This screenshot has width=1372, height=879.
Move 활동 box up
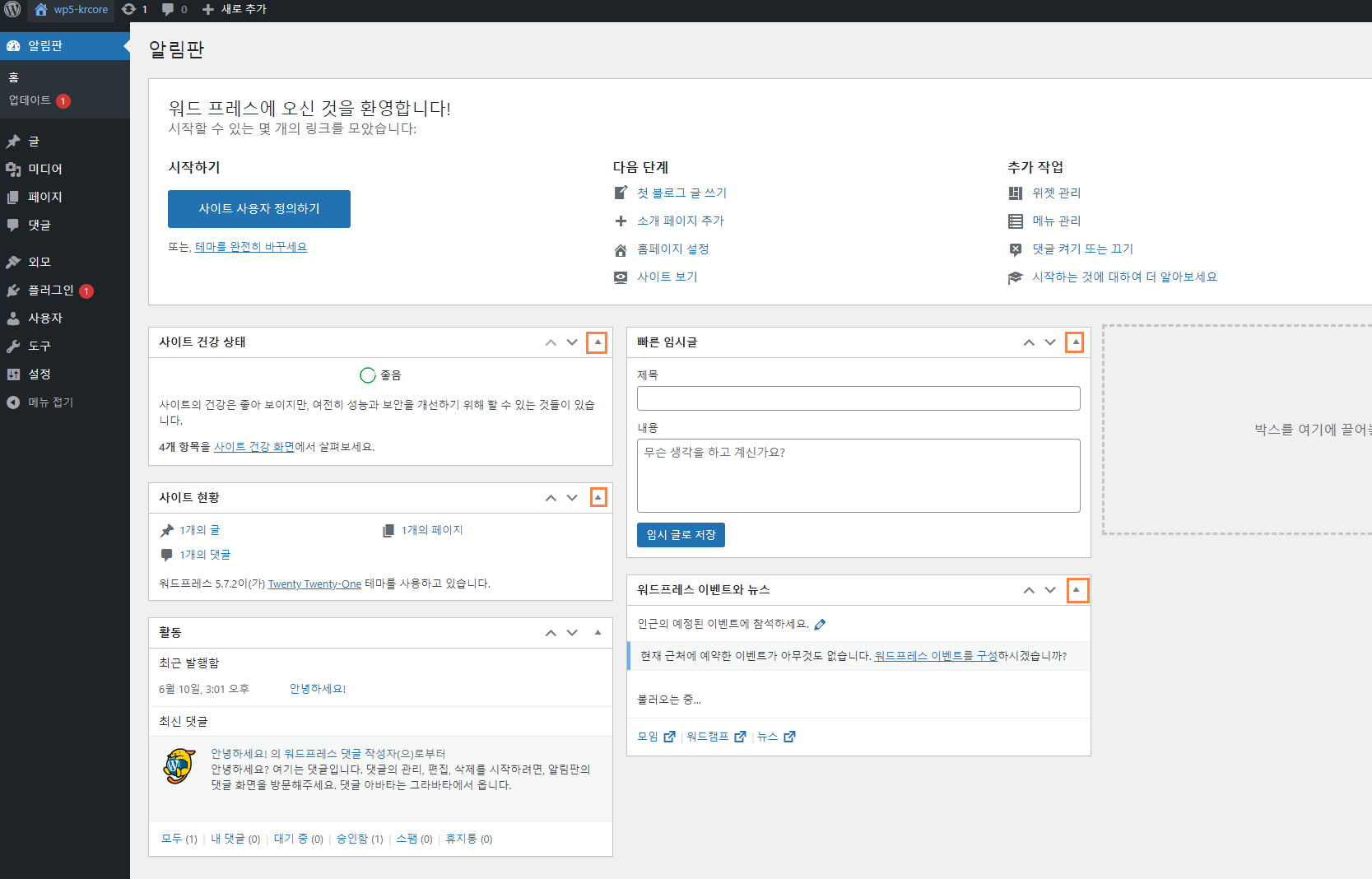pos(551,633)
